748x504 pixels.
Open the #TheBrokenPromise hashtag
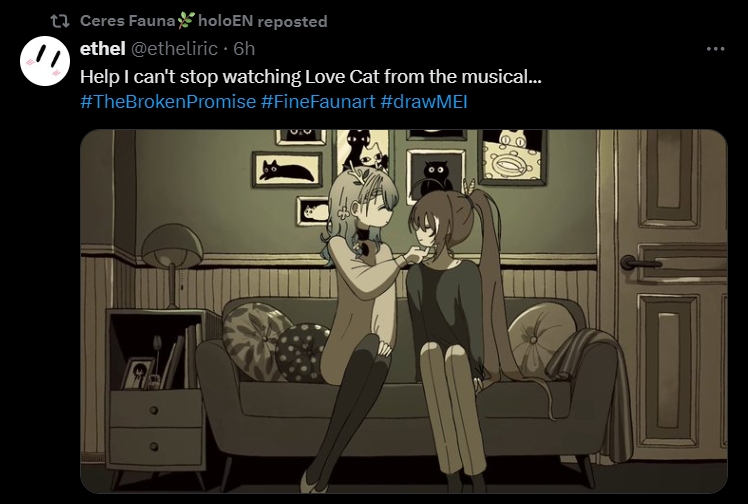coord(168,102)
